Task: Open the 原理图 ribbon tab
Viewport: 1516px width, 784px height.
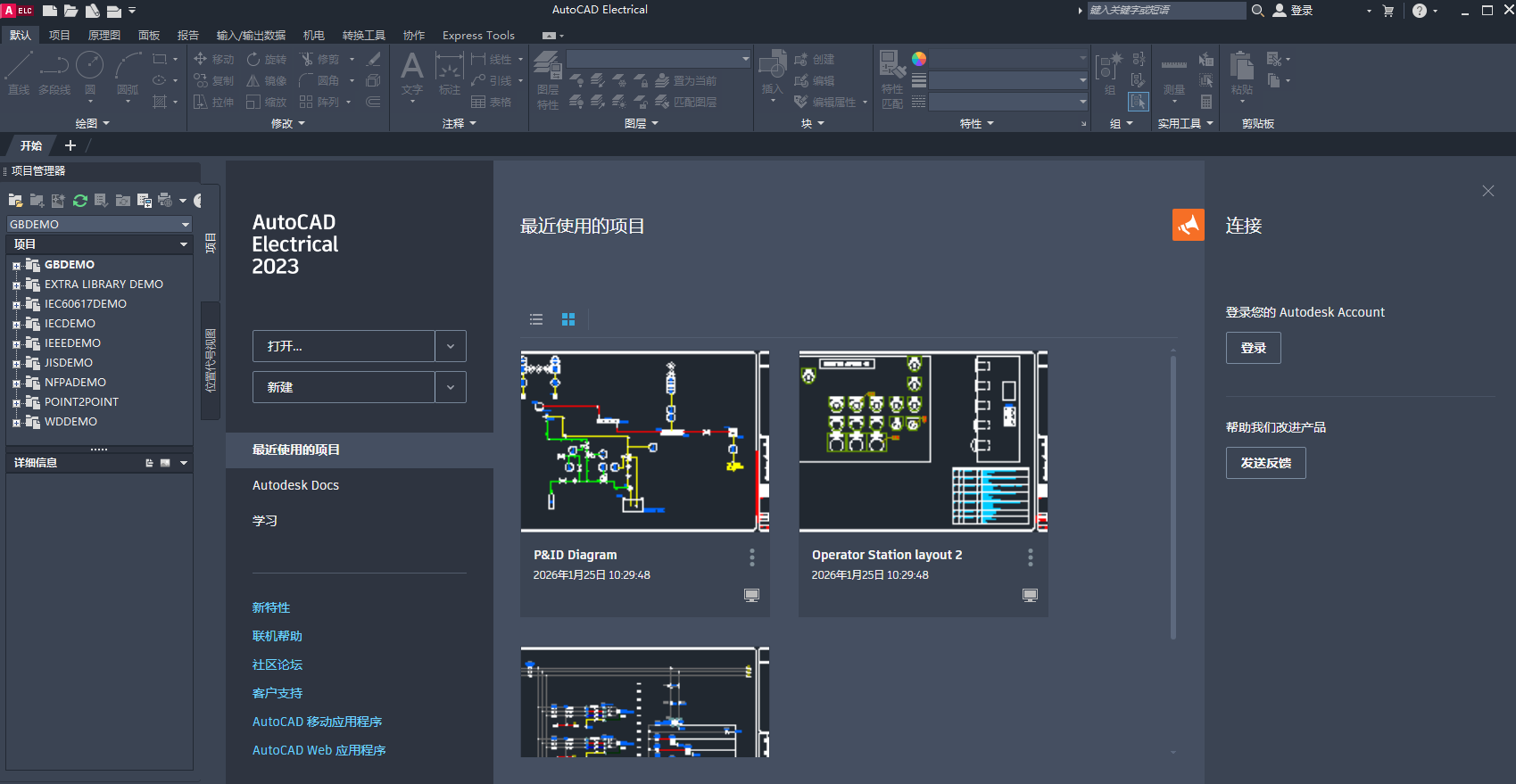Action: (x=104, y=36)
